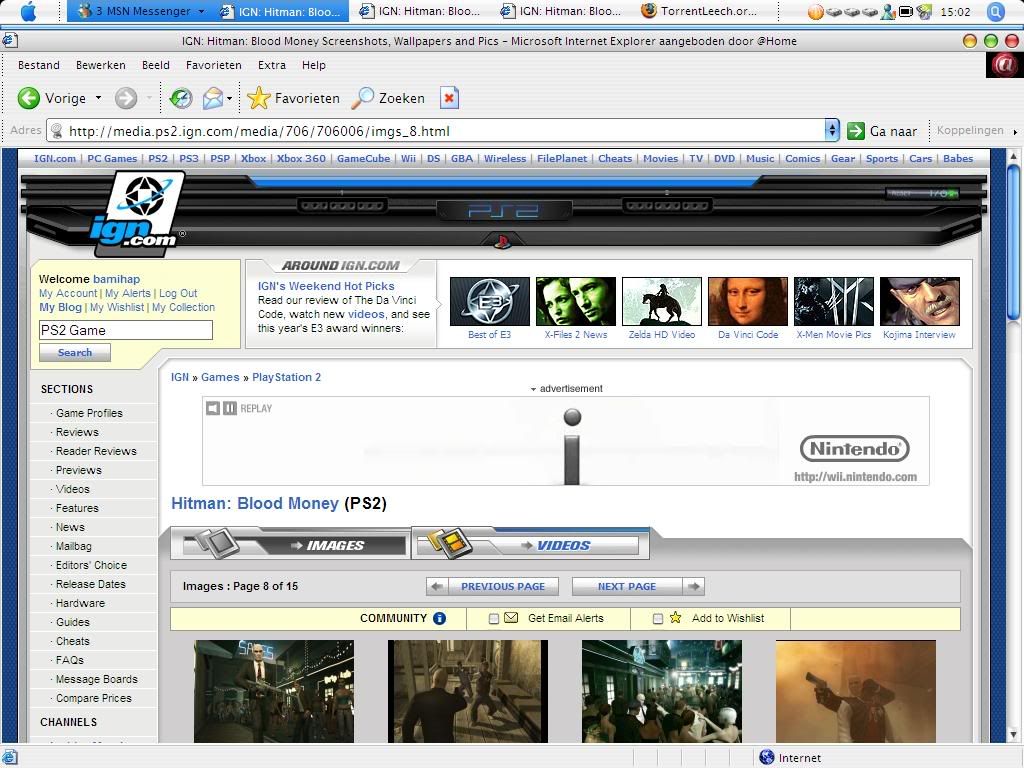1024x768 pixels.
Task: Open the Extra menu
Action: 272,65
